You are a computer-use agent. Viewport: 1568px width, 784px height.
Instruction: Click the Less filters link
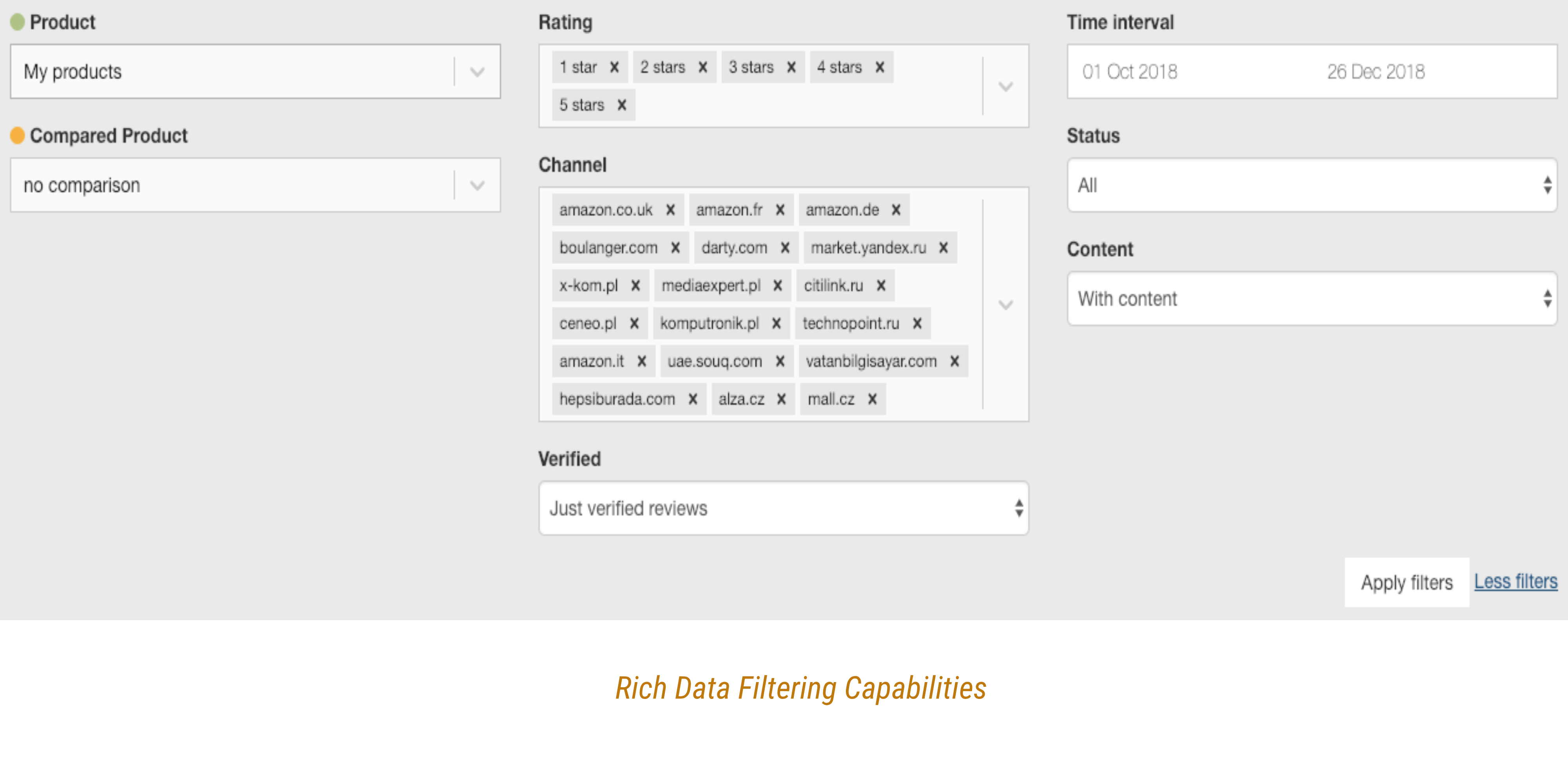click(x=1515, y=582)
